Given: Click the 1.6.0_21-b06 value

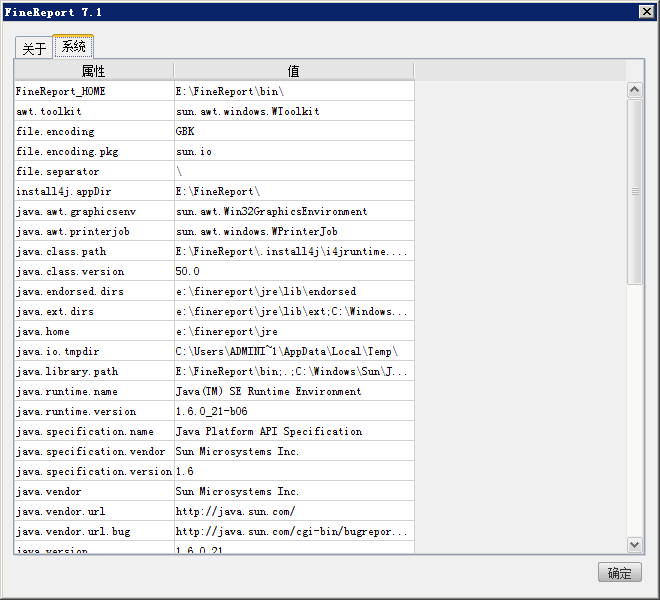Looking at the screenshot, I should point(294,411).
